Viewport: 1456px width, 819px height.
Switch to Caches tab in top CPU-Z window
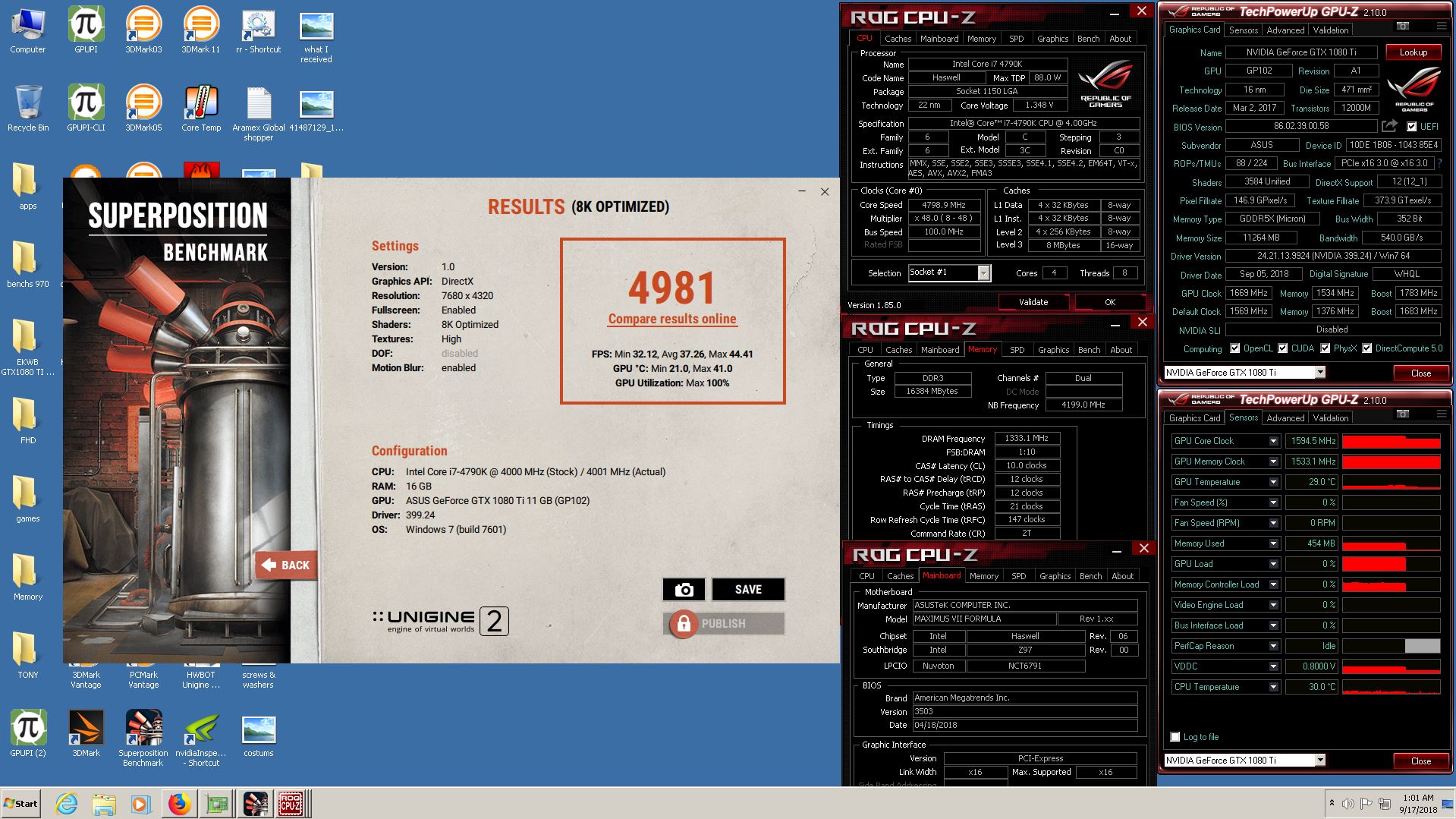pyautogui.click(x=898, y=38)
